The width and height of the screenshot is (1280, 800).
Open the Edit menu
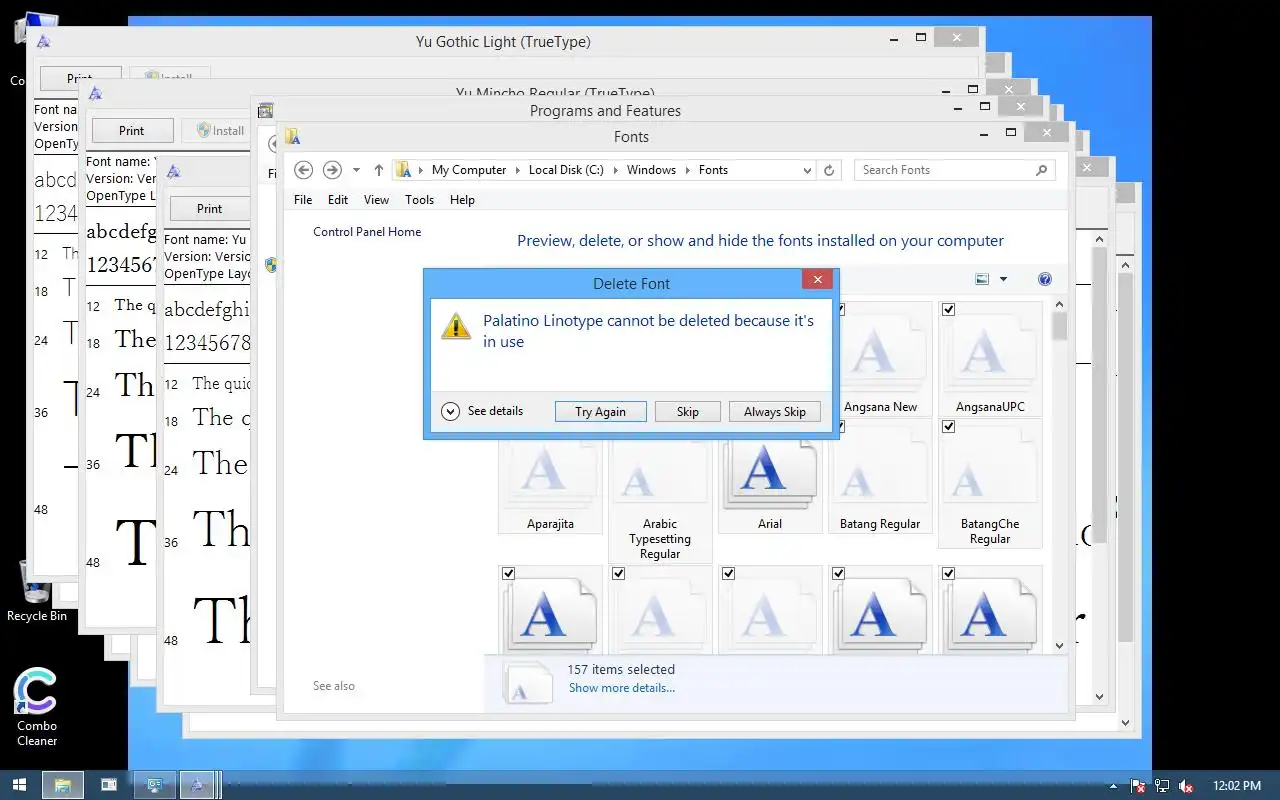tap(338, 200)
